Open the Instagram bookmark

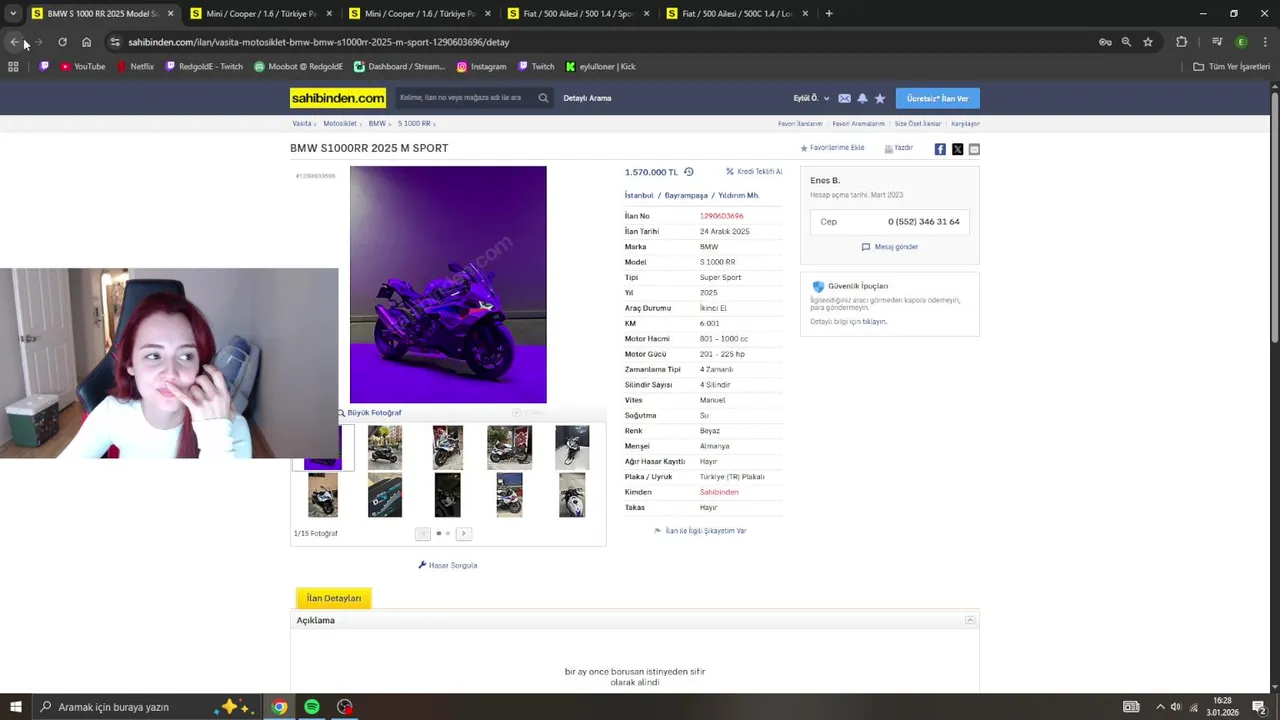coord(481,67)
